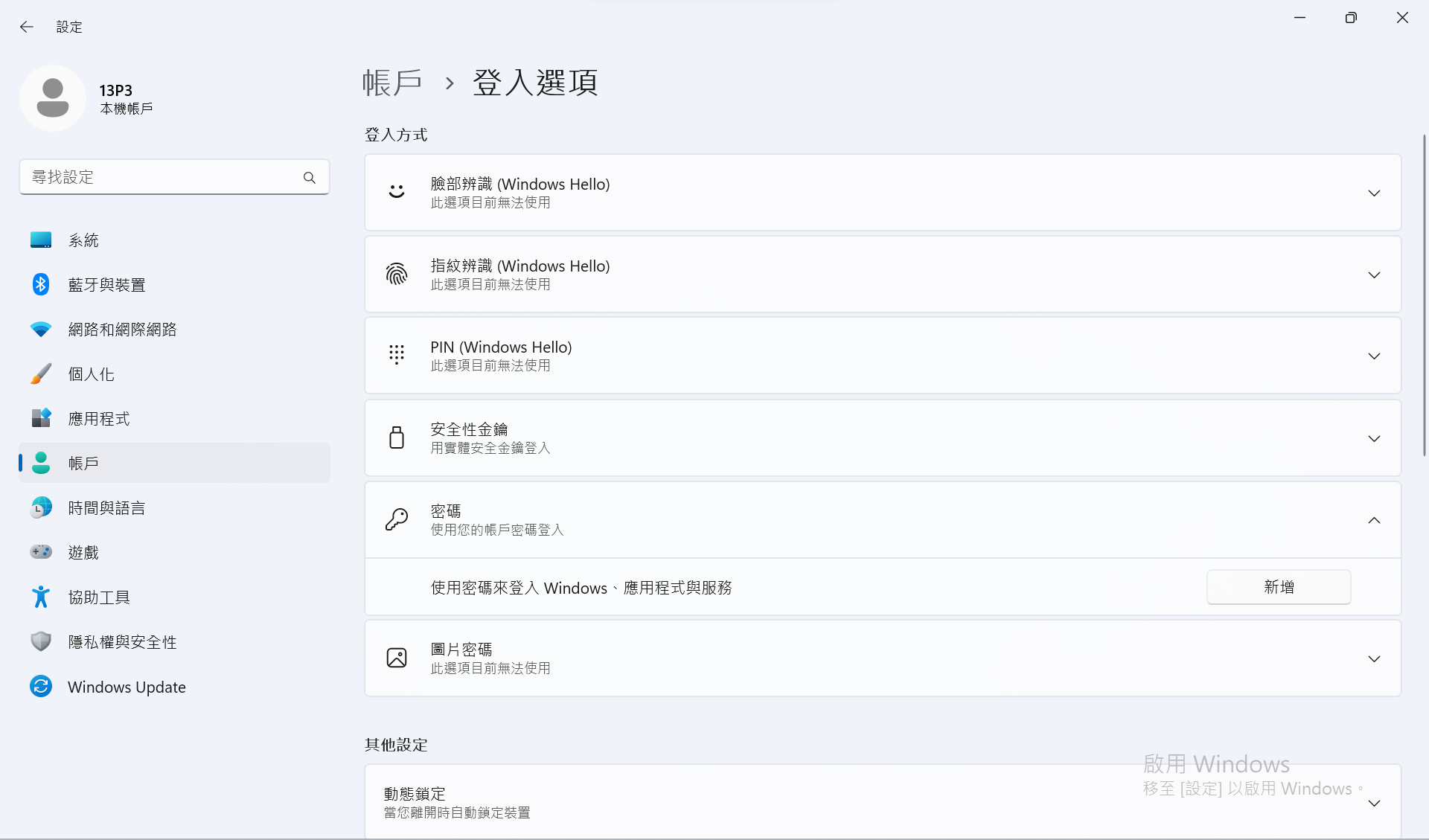Image resolution: width=1429 pixels, height=840 pixels.
Task: Expand the PIN (Windows Hello) section
Action: point(1374,356)
